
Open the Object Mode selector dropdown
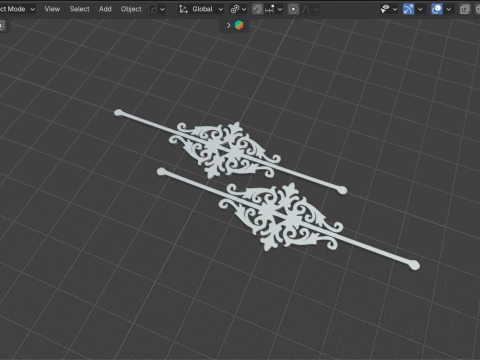pyautogui.click(x=17, y=9)
